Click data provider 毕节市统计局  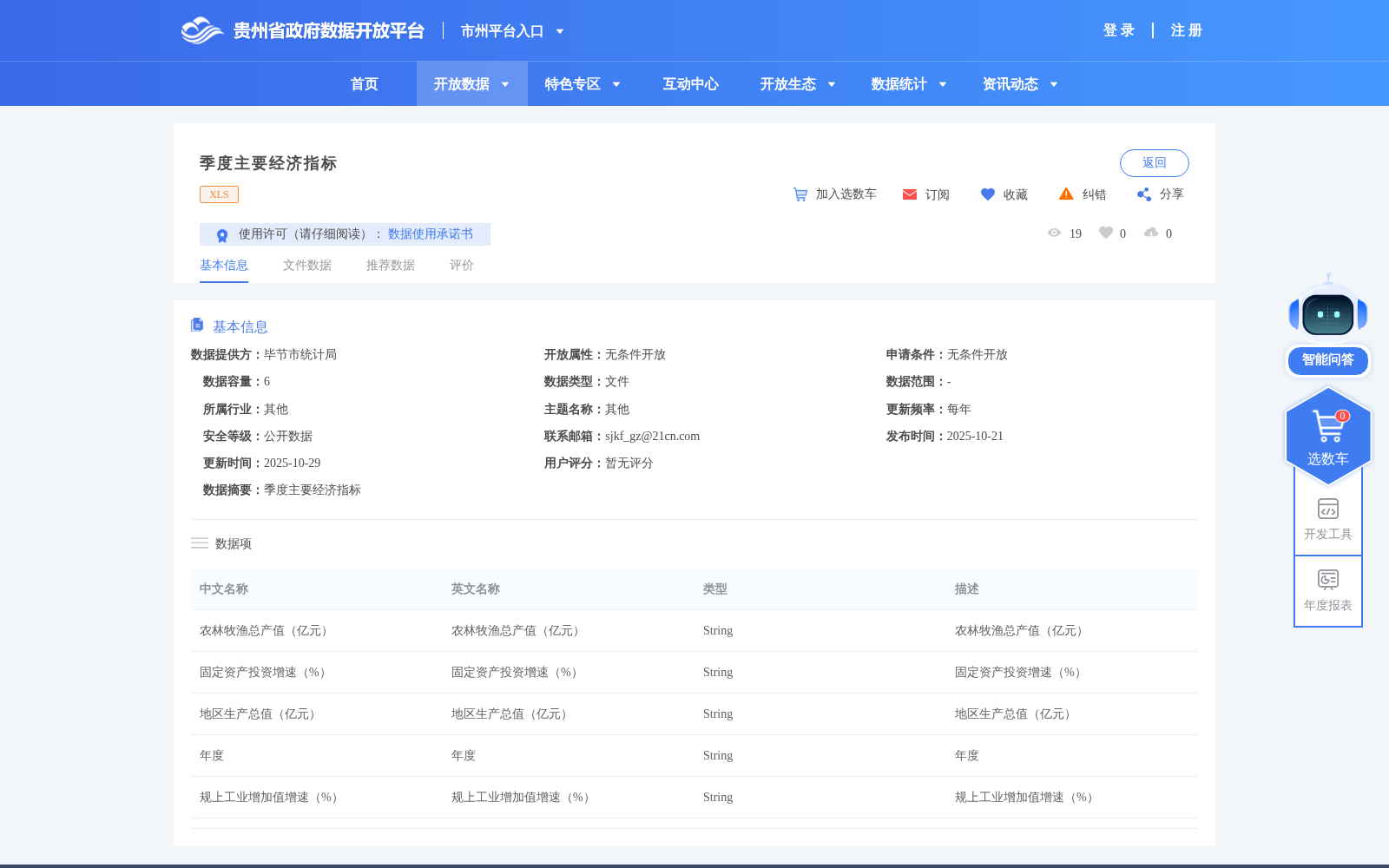300,355
